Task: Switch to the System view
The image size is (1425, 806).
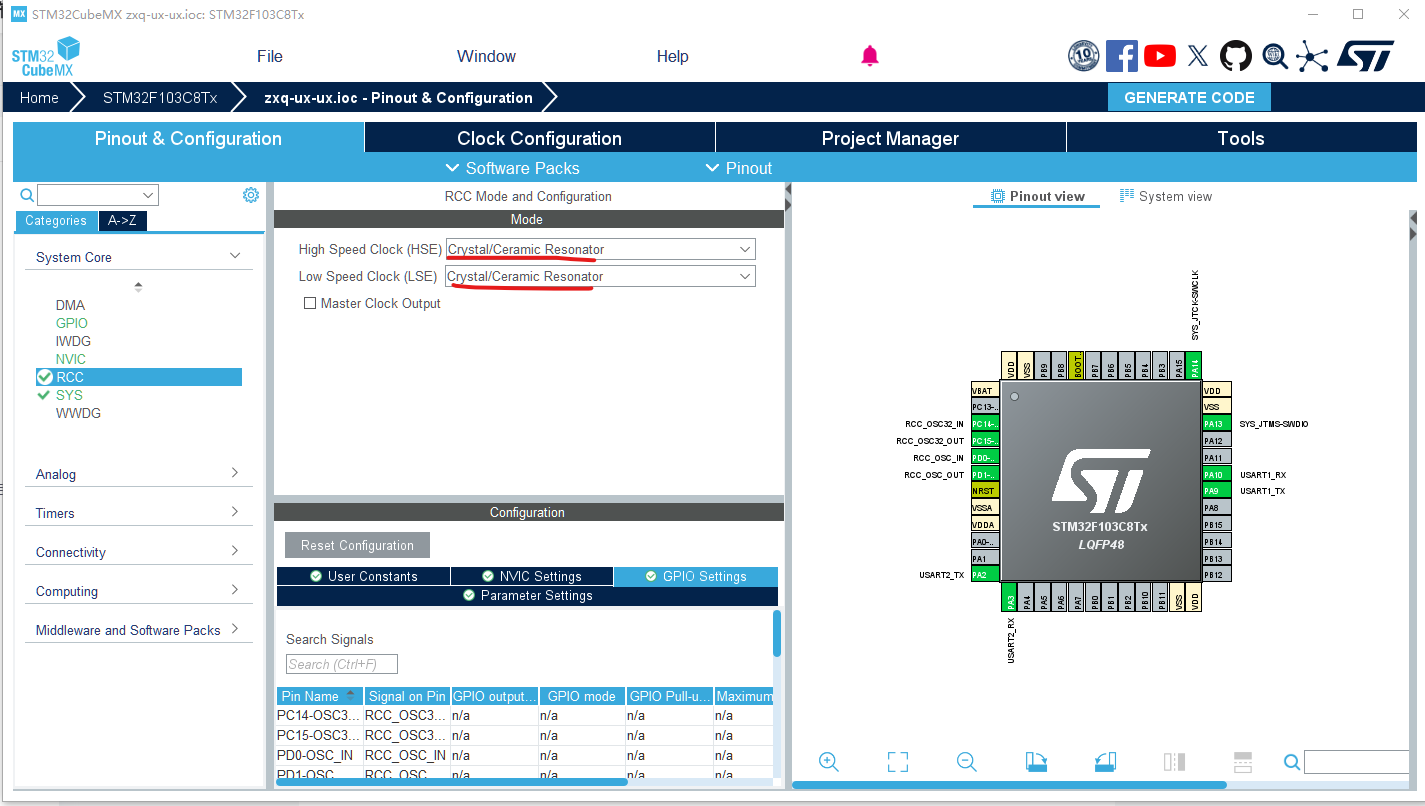Action: [1165, 196]
